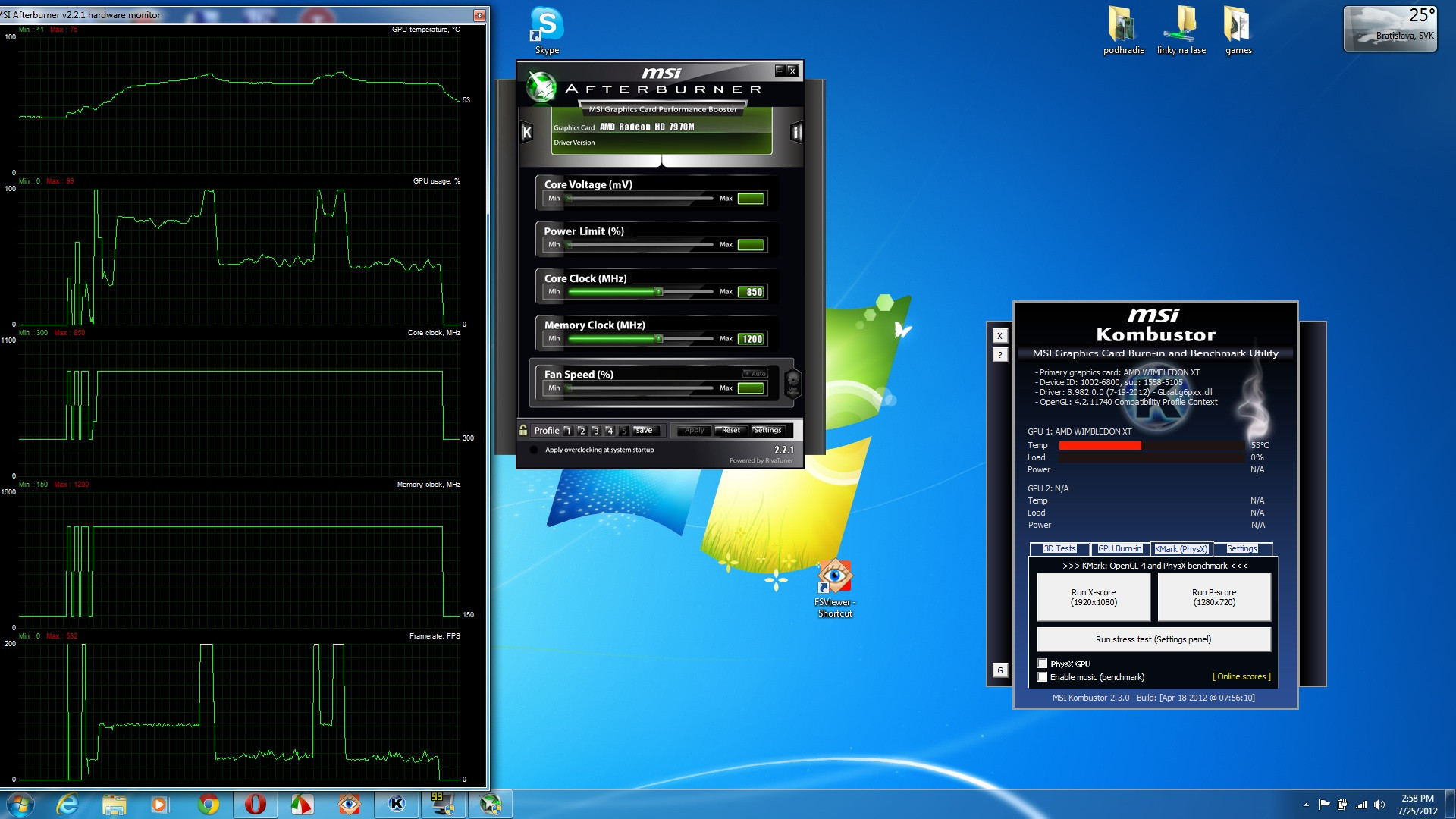Toggle PhysX GPU checkbox
The height and width of the screenshot is (819, 1456).
[x=1043, y=664]
